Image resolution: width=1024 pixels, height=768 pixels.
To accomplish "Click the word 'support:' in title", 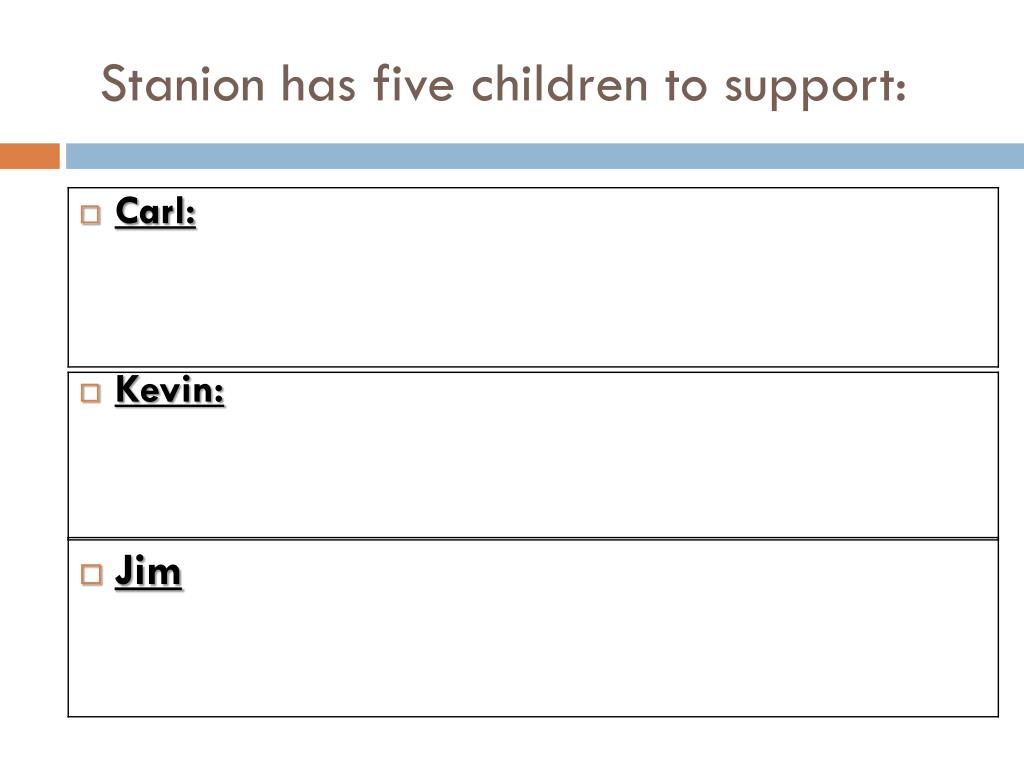I will 816,89.
